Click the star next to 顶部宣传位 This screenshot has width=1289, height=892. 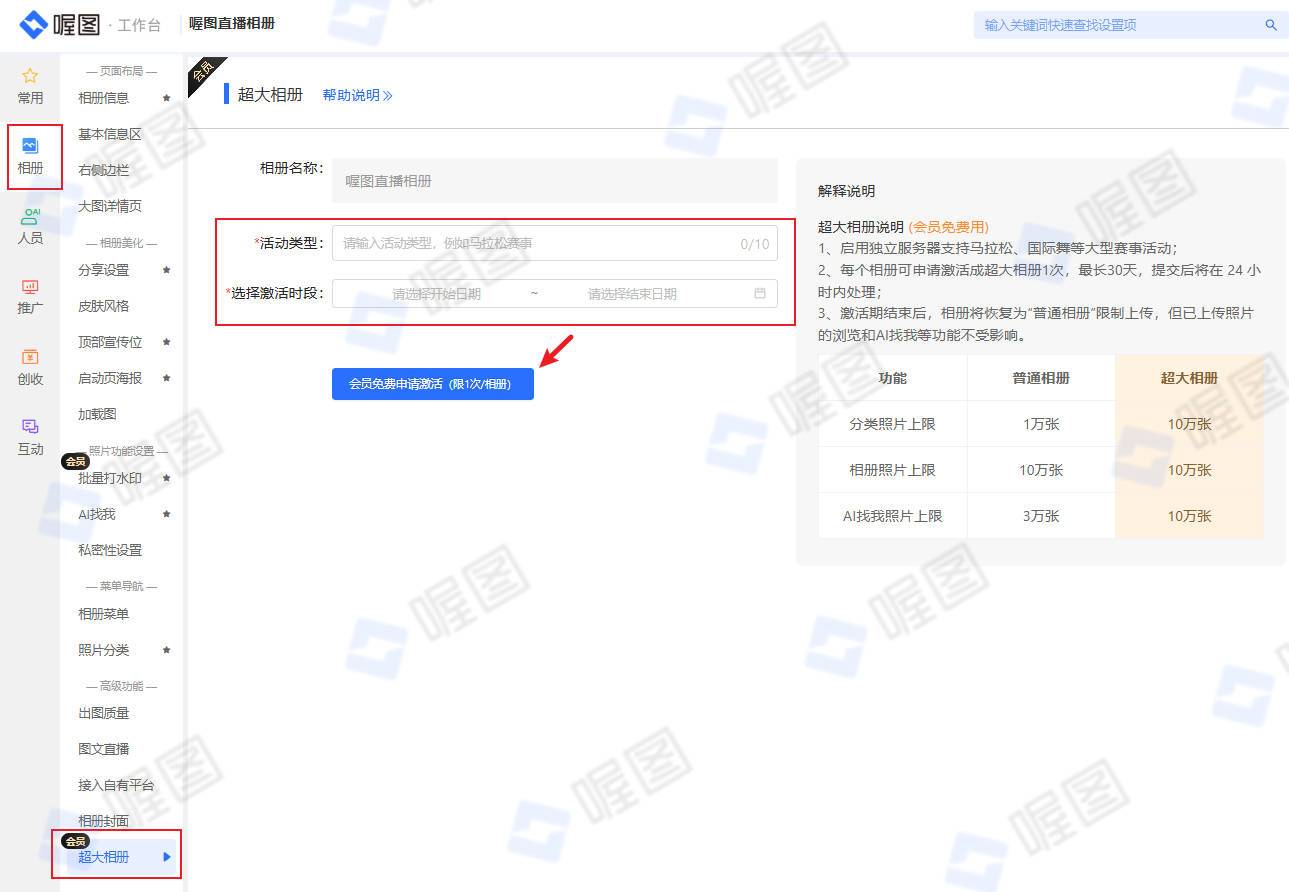click(x=166, y=342)
